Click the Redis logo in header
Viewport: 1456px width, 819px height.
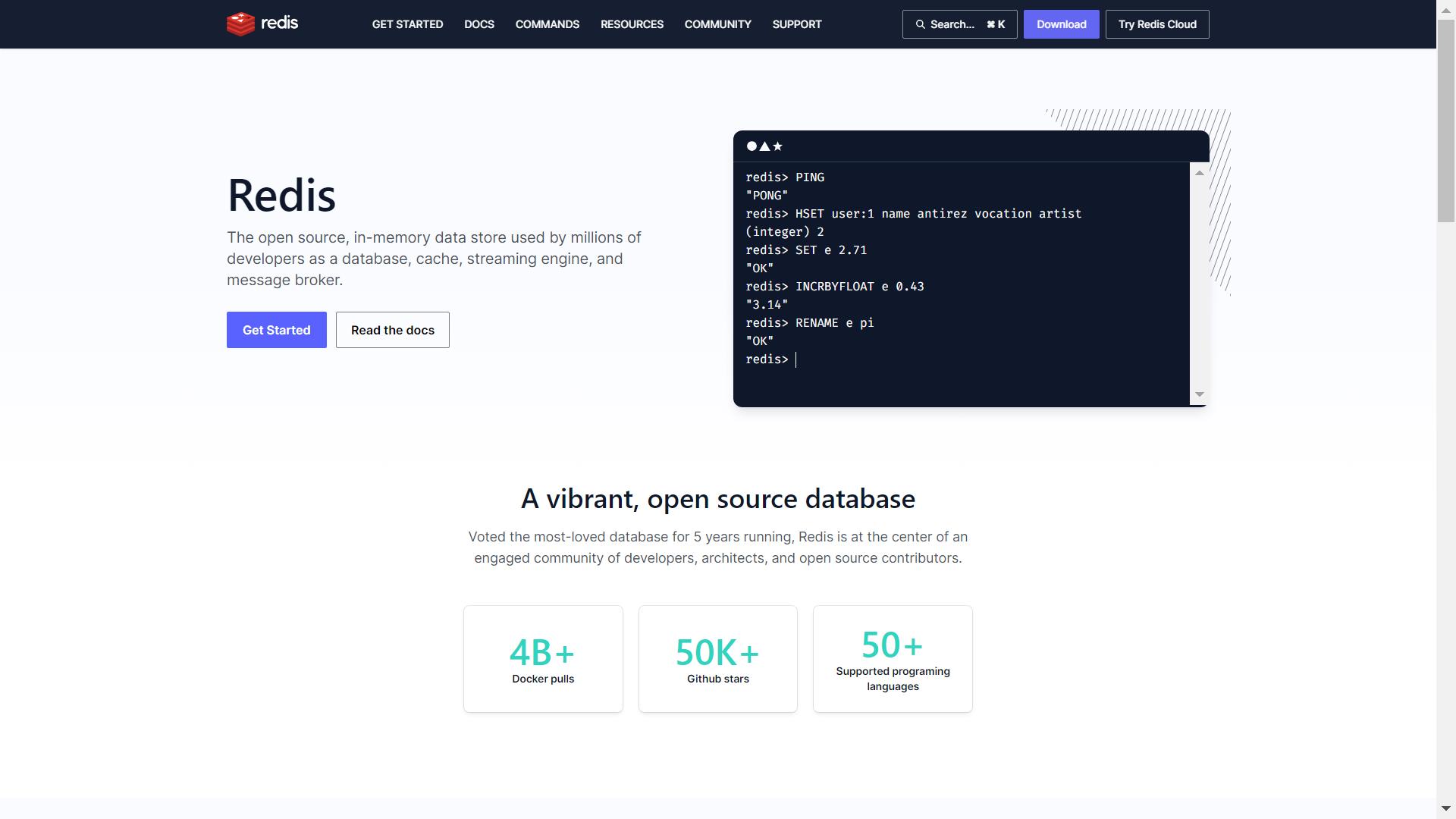262,24
